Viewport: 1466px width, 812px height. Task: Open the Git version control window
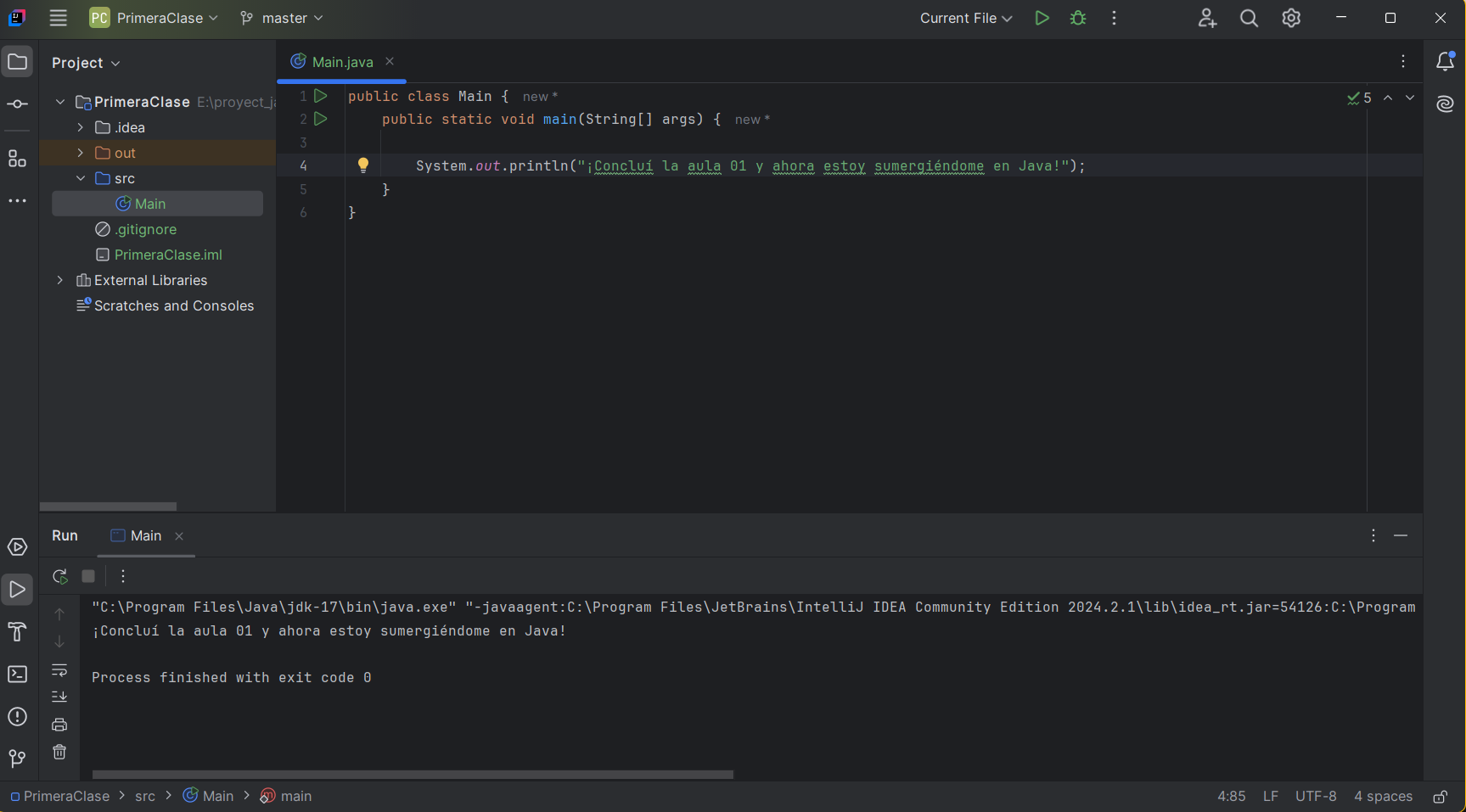tap(17, 759)
